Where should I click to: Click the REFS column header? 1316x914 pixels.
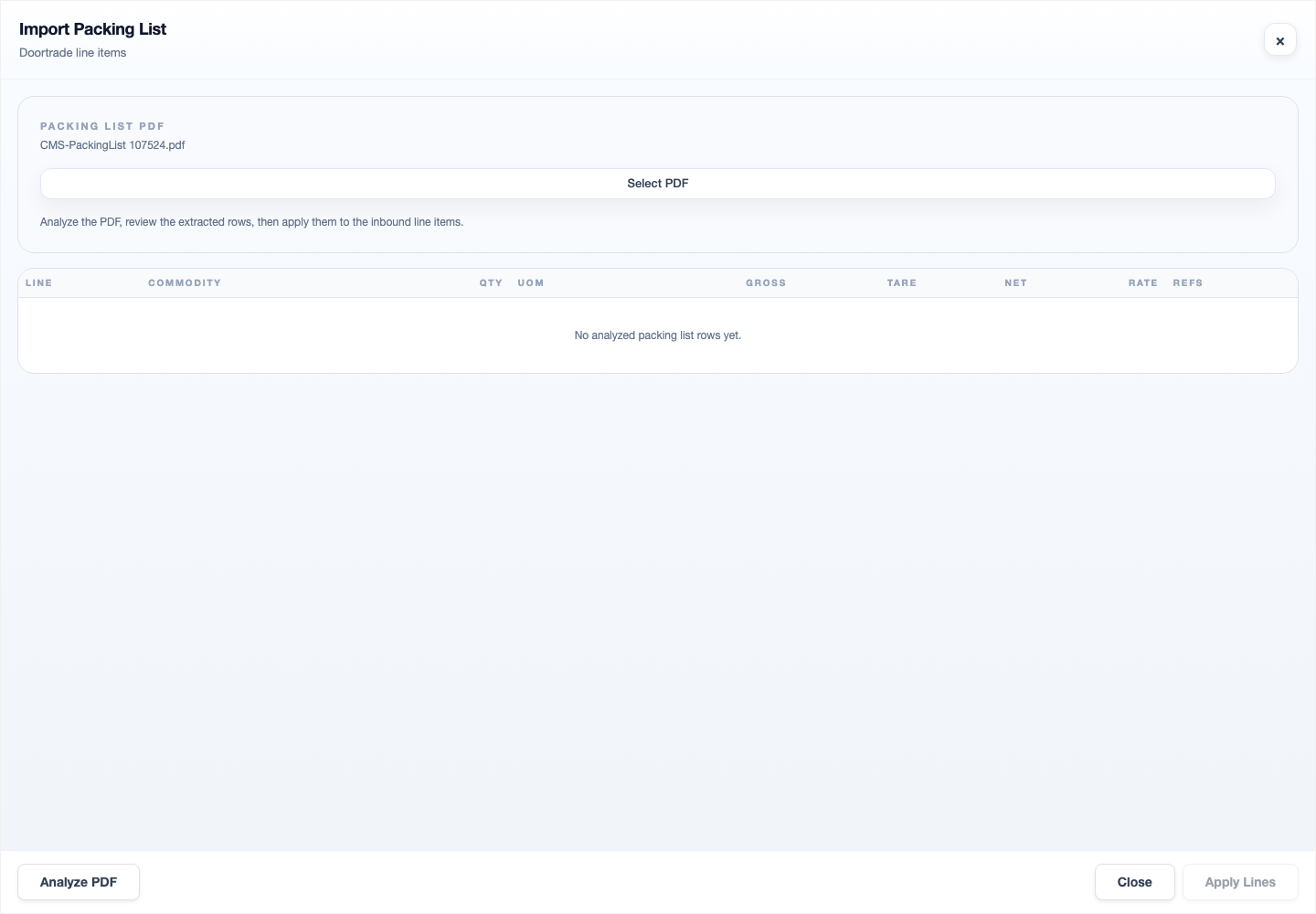coord(1188,283)
